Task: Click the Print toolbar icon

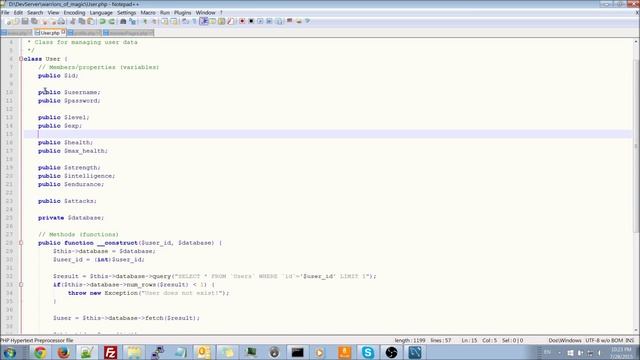Action: [x=61, y=21]
